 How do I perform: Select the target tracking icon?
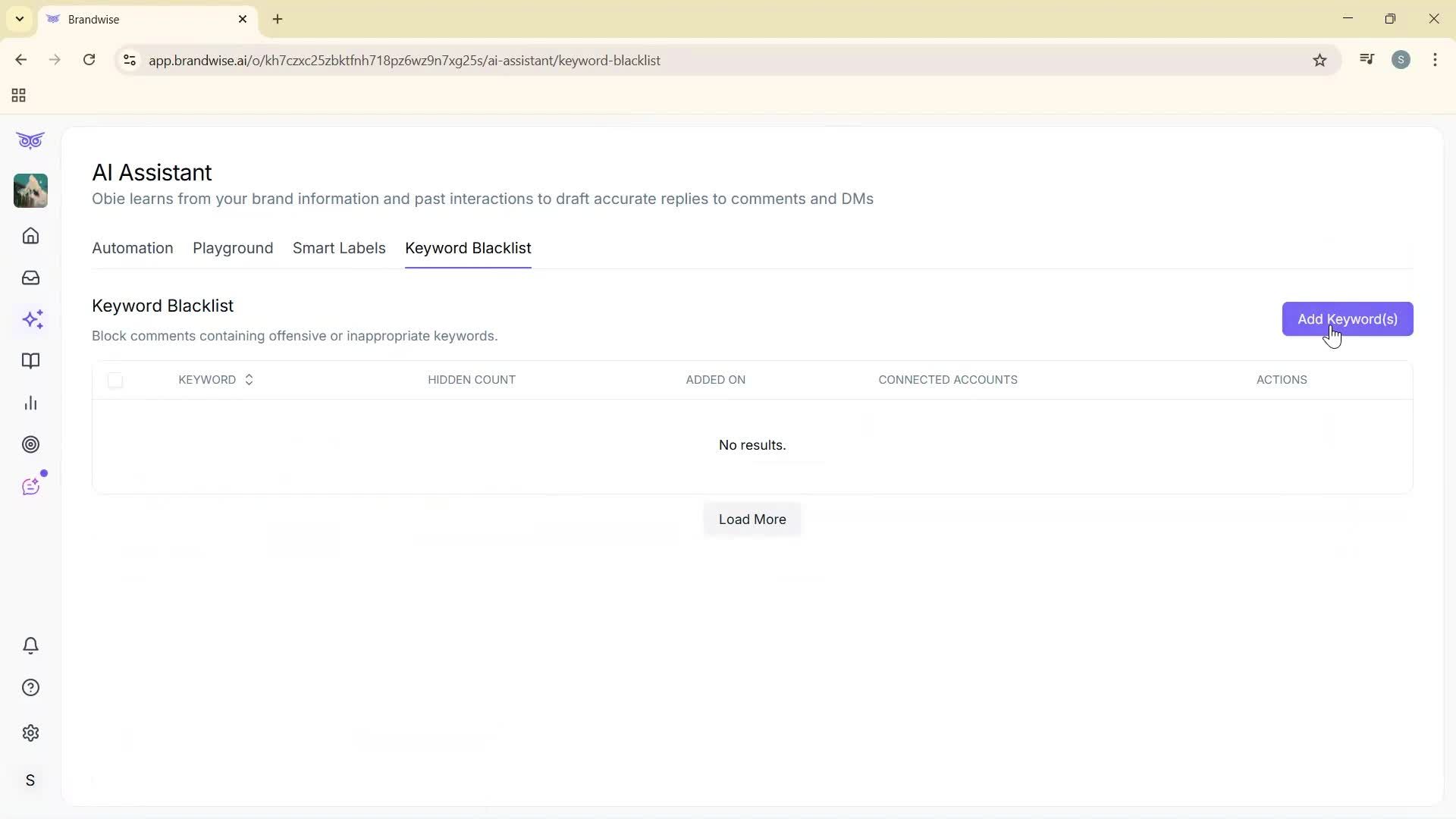pyautogui.click(x=30, y=444)
